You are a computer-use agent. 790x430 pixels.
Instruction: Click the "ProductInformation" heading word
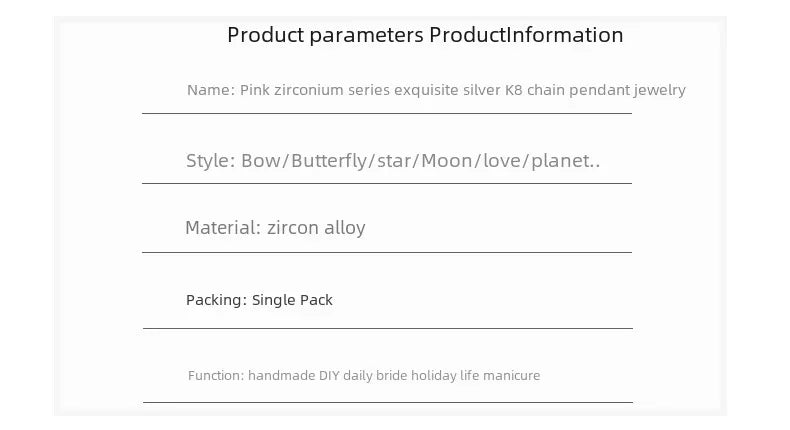(x=526, y=35)
